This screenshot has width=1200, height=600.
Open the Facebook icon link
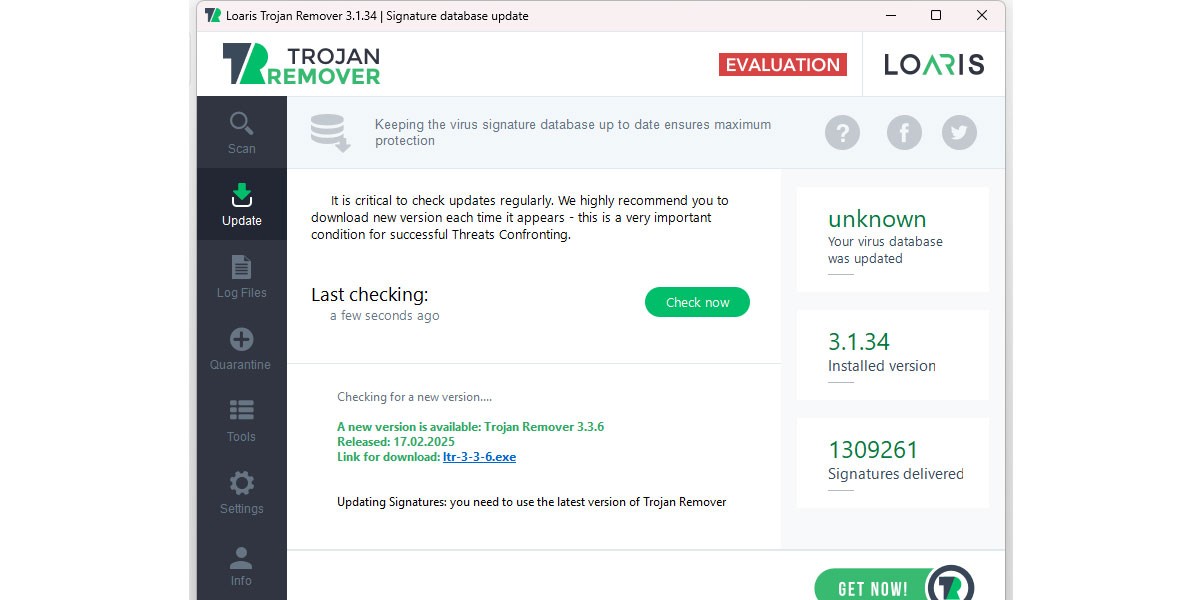[x=904, y=132]
